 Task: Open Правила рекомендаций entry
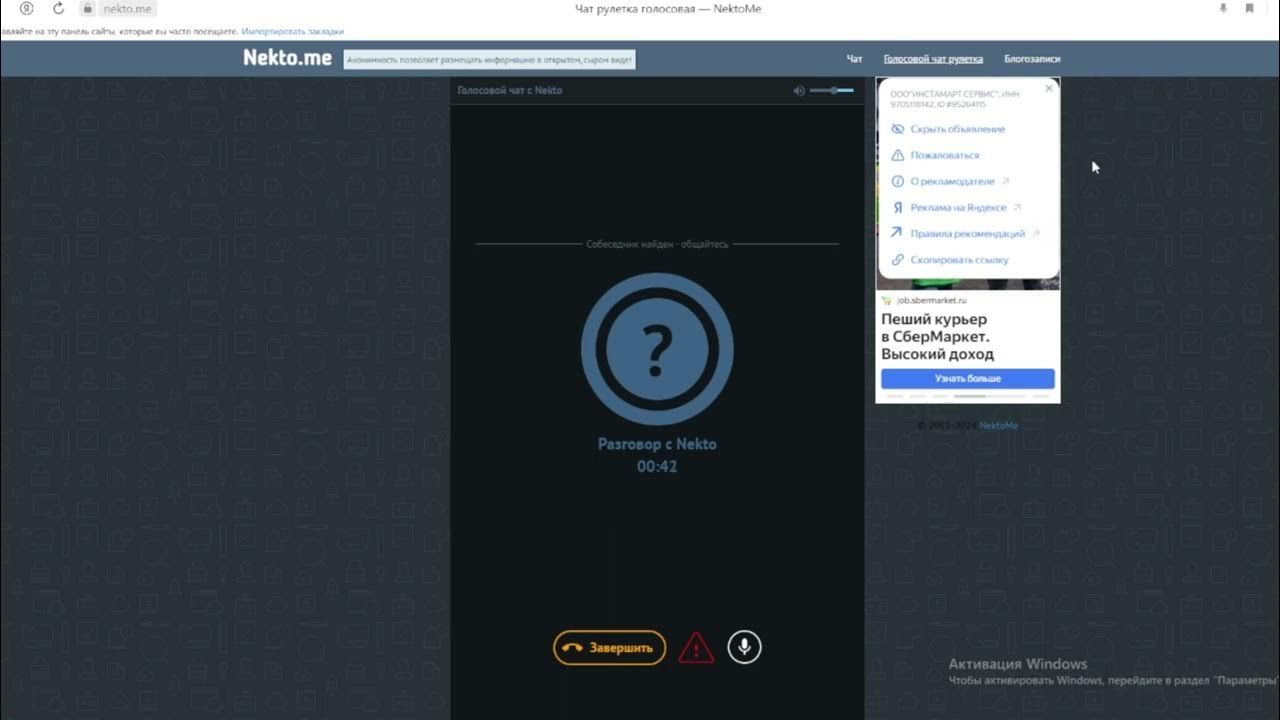tap(967, 233)
